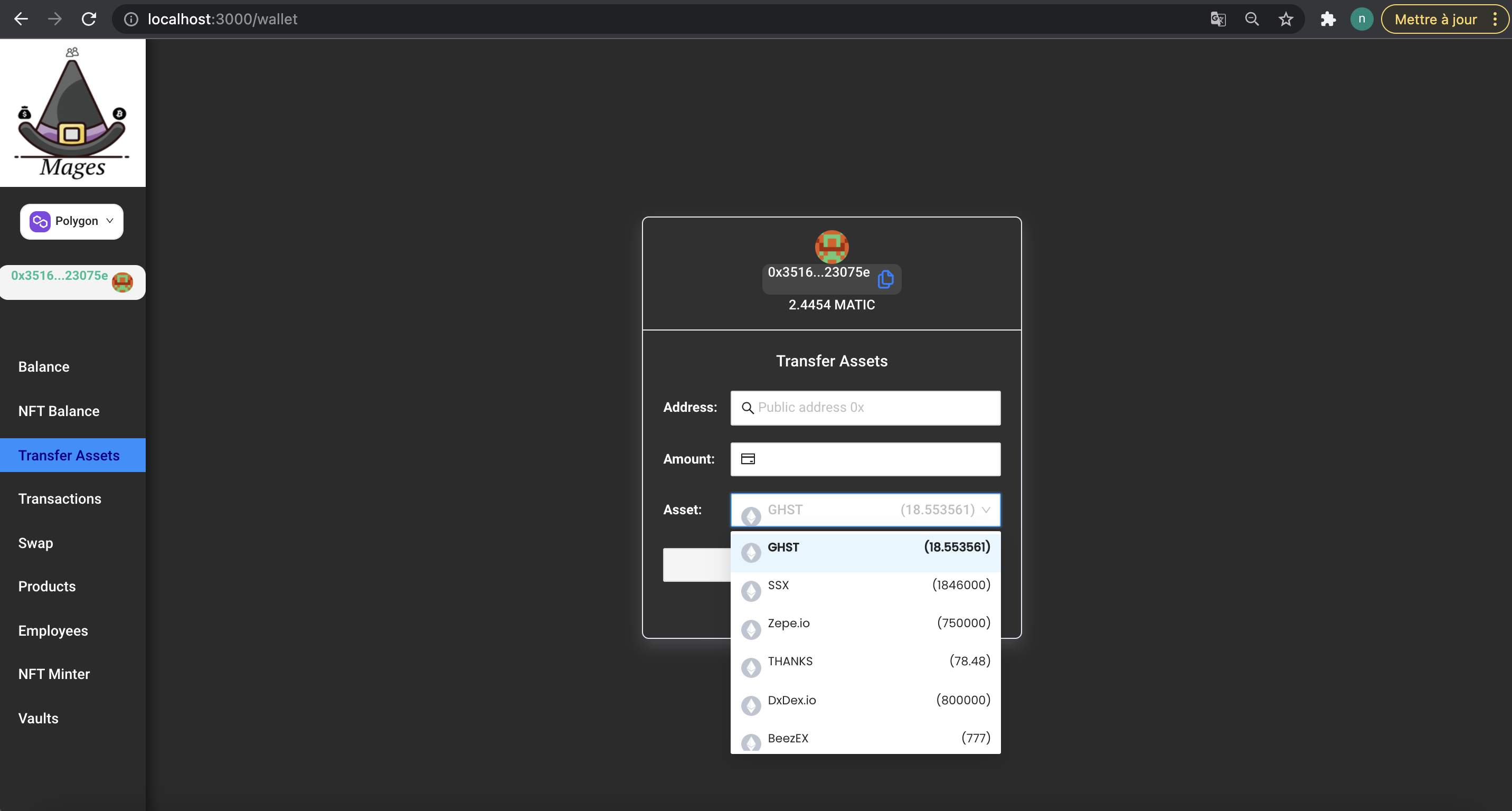Navigate to Vaults section

[x=38, y=718]
